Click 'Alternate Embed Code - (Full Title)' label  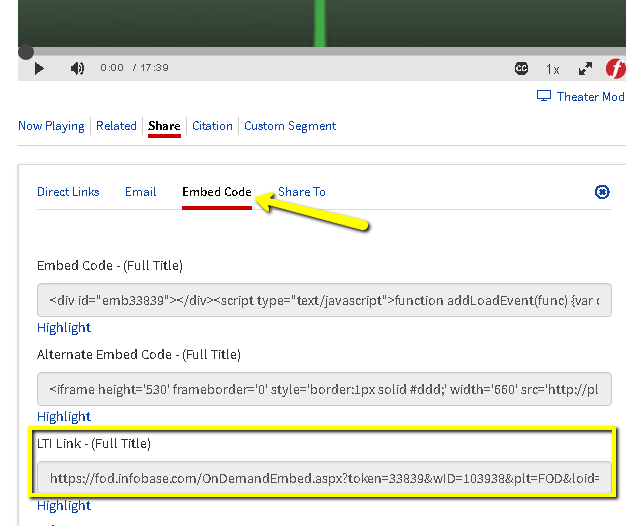click(x=139, y=355)
